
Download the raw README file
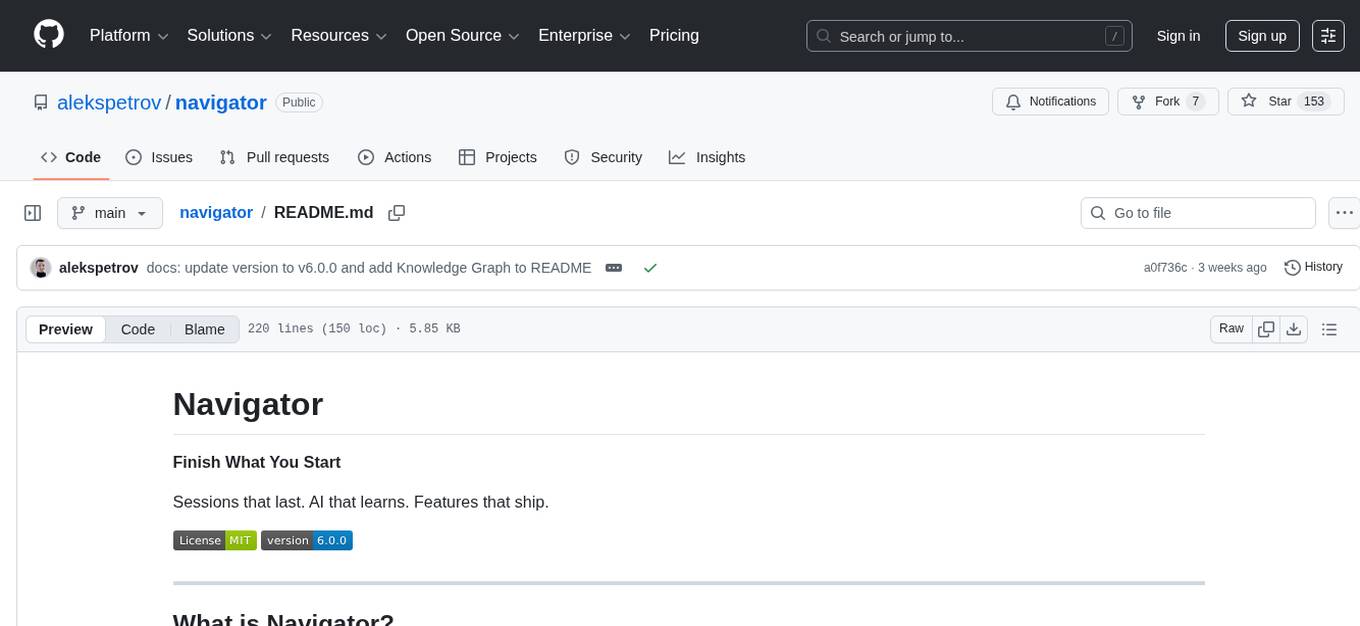tap(1294, 328)
